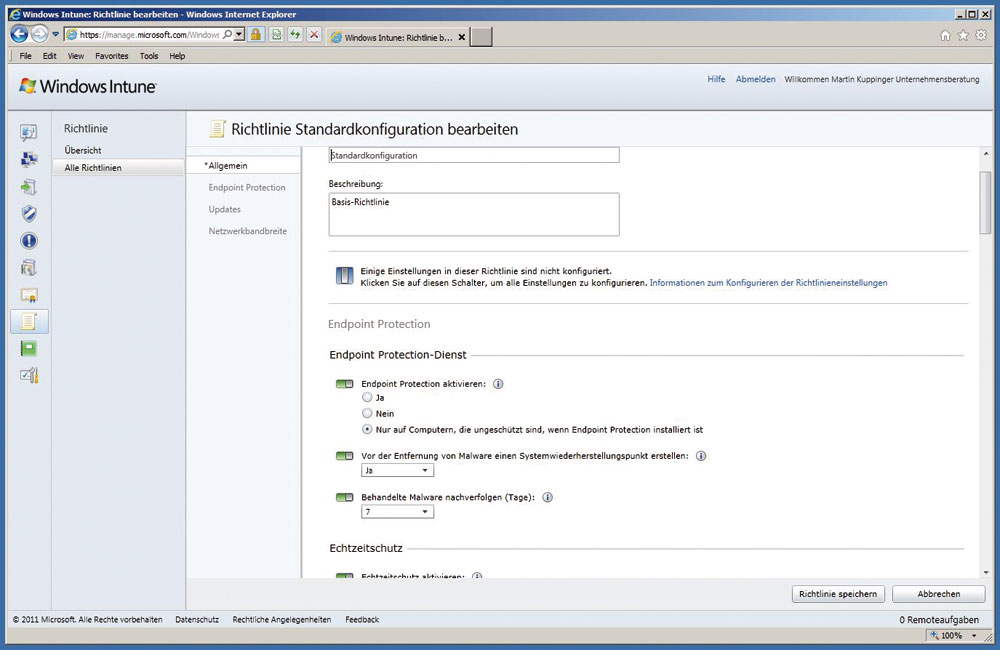Image resolution: width=1000 pixels, height=650 pixels.
Task: Switch to the Netzwerkbandbreite section tab
Action: (247, 231)
